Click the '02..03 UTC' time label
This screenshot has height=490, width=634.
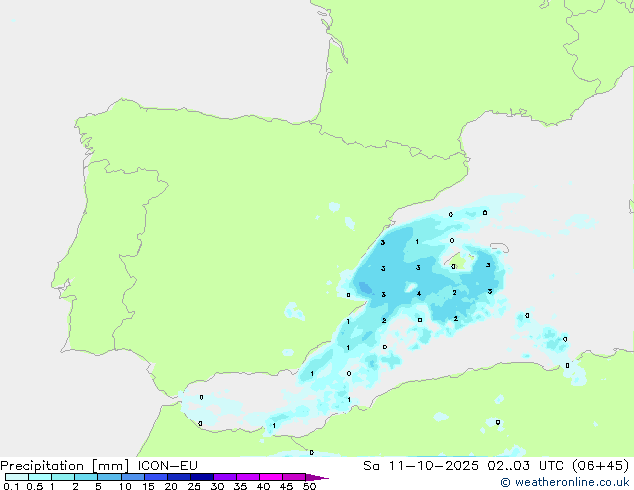(x=525, y=466)
